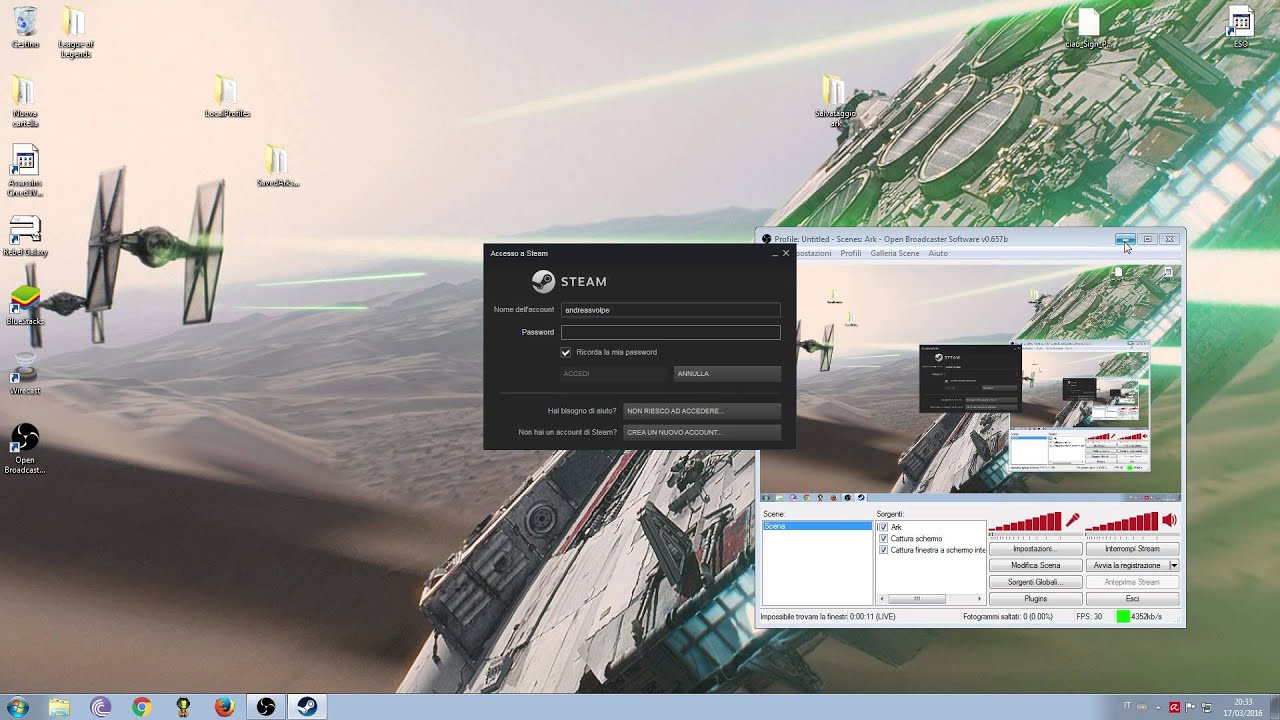Click Interrompi Stream button
The height and width of the screenshot is (720, 1280).
[x=1132, y=549]
